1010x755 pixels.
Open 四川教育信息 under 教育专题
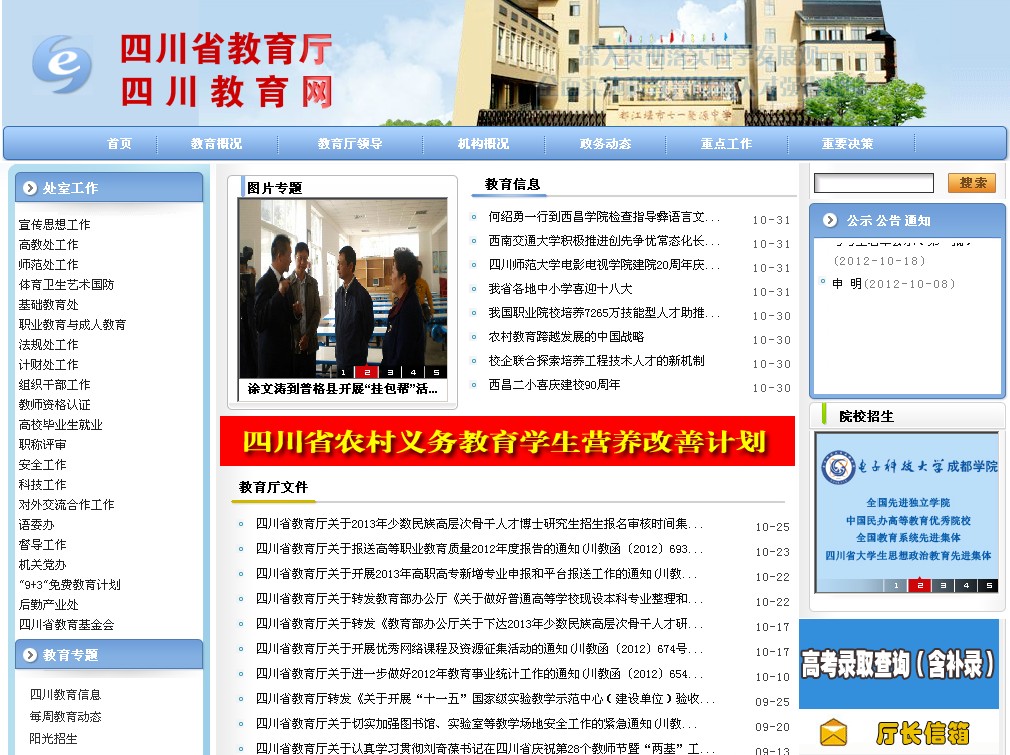tap(65, 694)
